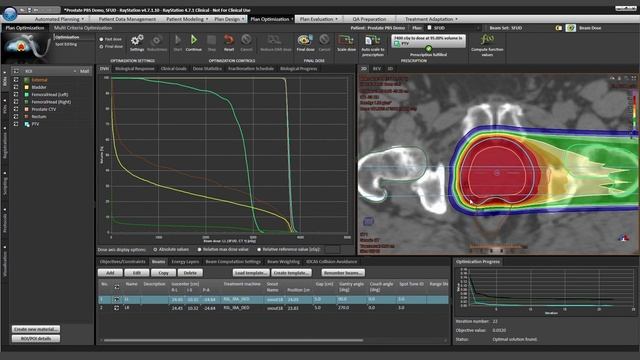
Task: Click fullscreen icon in 2D view corner
Action: (x=633, y=78)
